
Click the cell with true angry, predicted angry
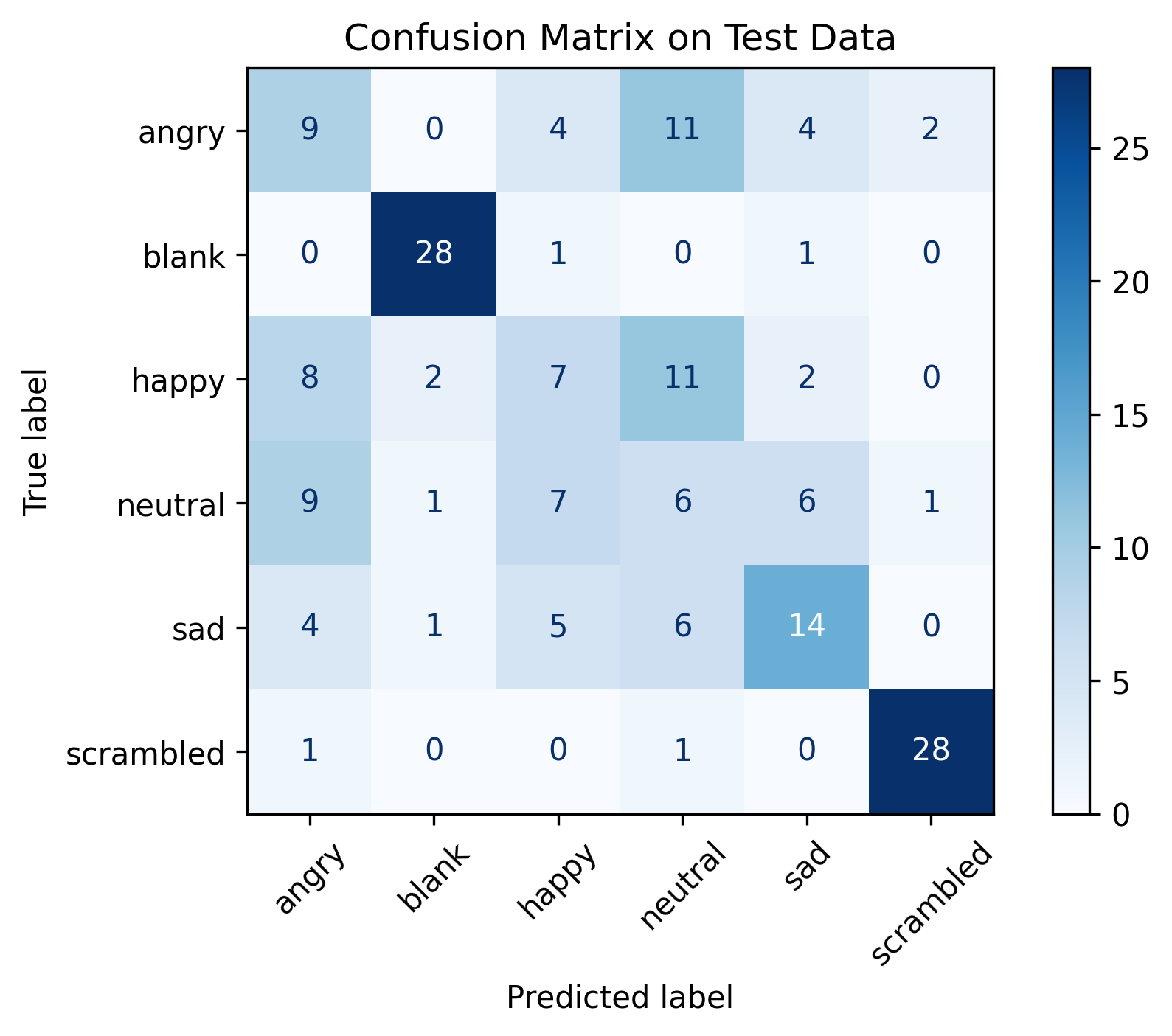point(310,130)
